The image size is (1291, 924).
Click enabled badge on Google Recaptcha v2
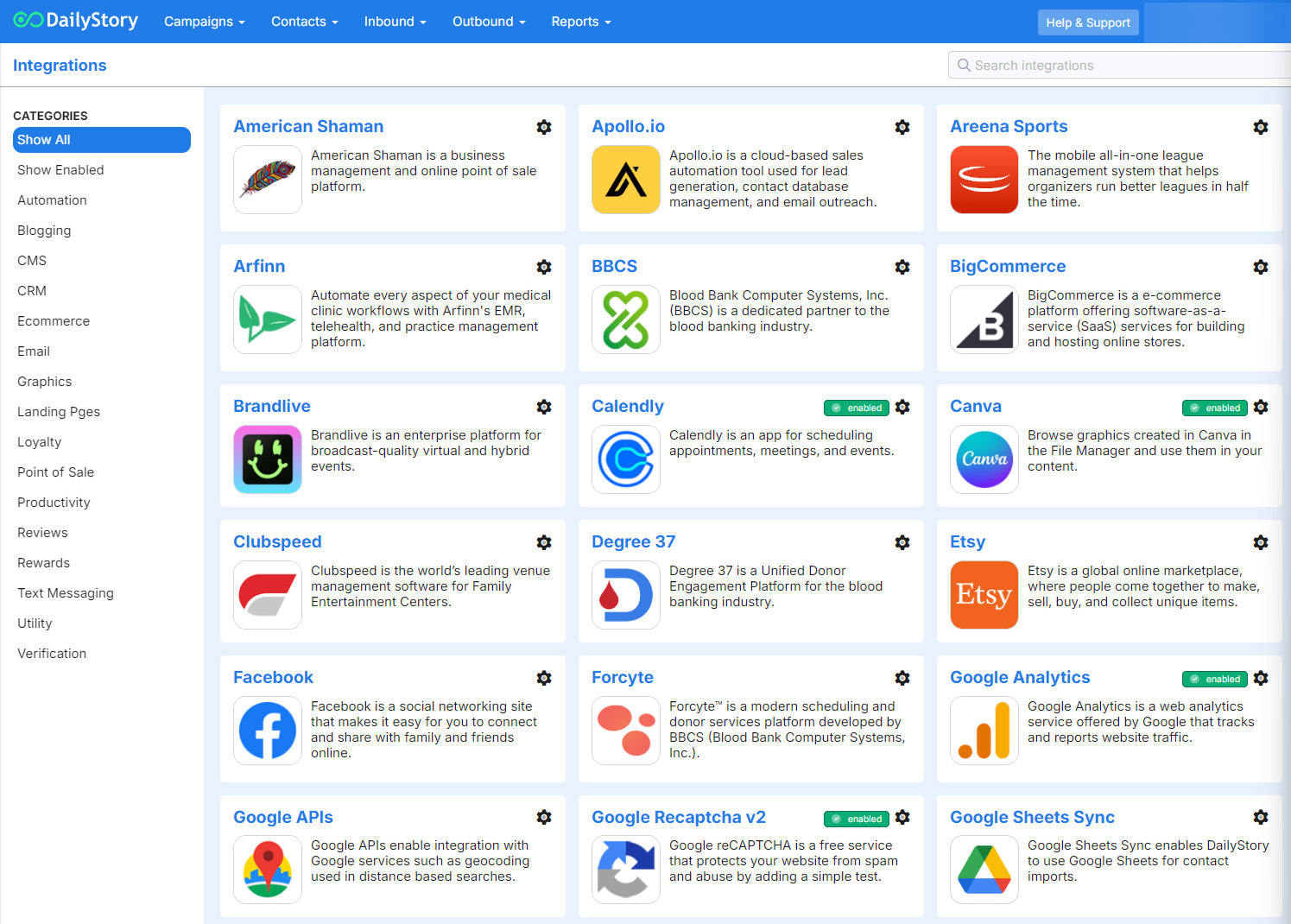pyautogui.click(x=857, y=819)
